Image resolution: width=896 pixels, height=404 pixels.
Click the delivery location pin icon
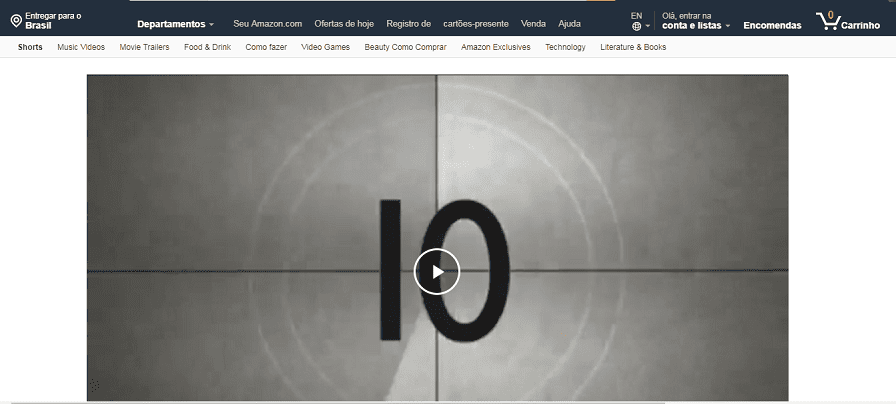(x=16, y=20)
